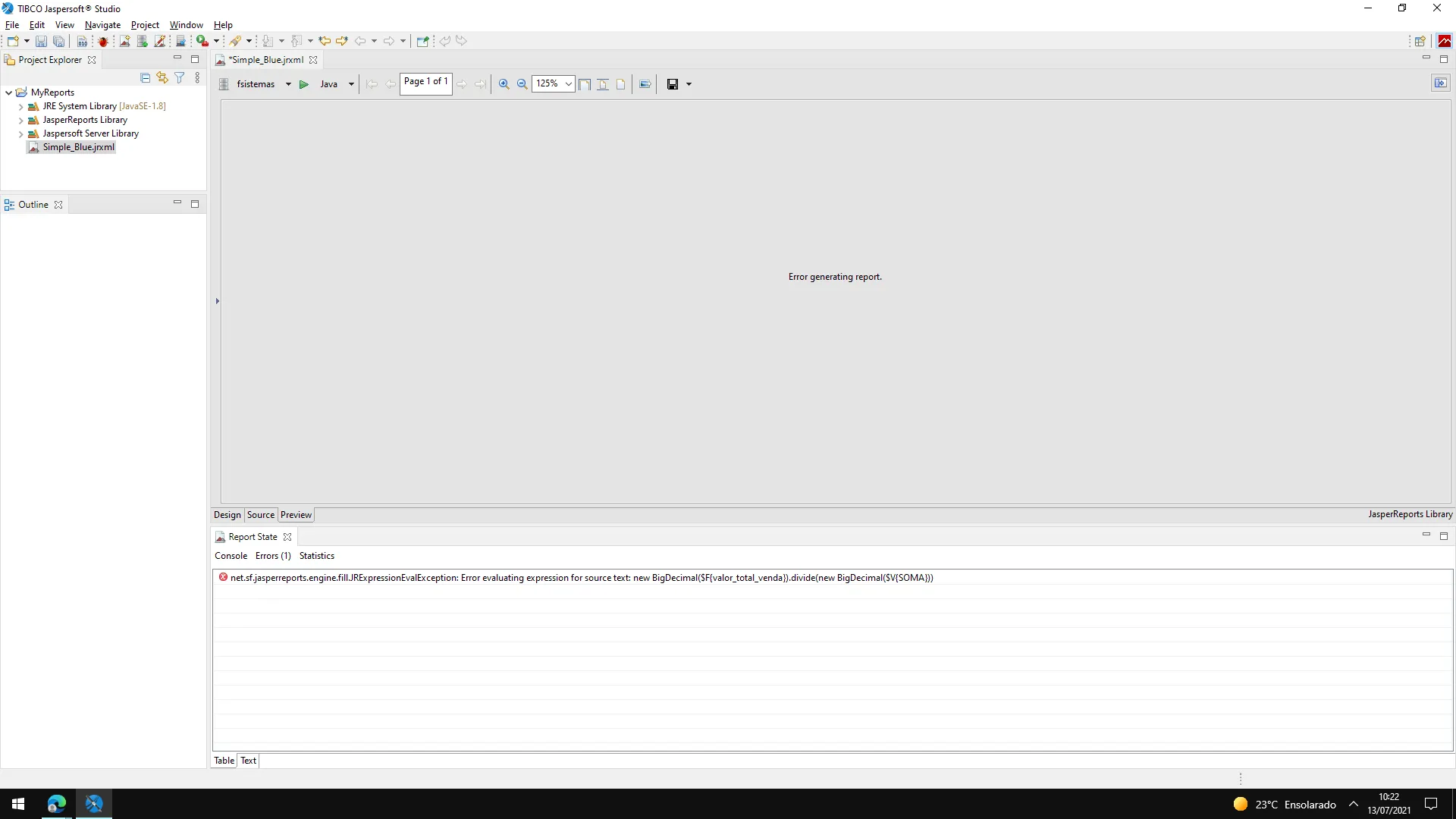Screen dimensions: 1456x819
Task: Open the 125% zoom level dropdown
Action: click(568, 84)
